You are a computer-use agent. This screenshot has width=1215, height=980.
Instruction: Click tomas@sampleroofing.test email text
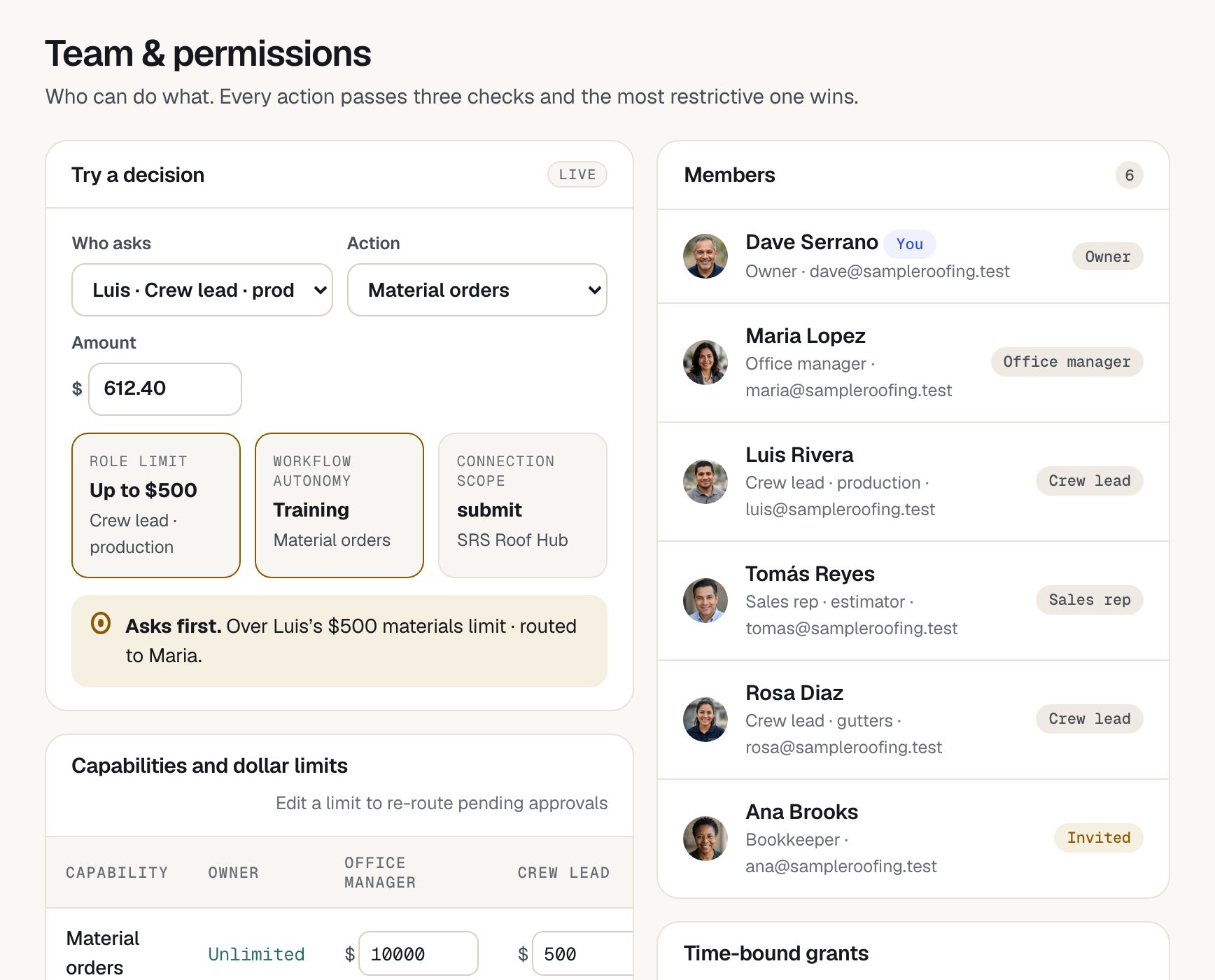point(851,629)
